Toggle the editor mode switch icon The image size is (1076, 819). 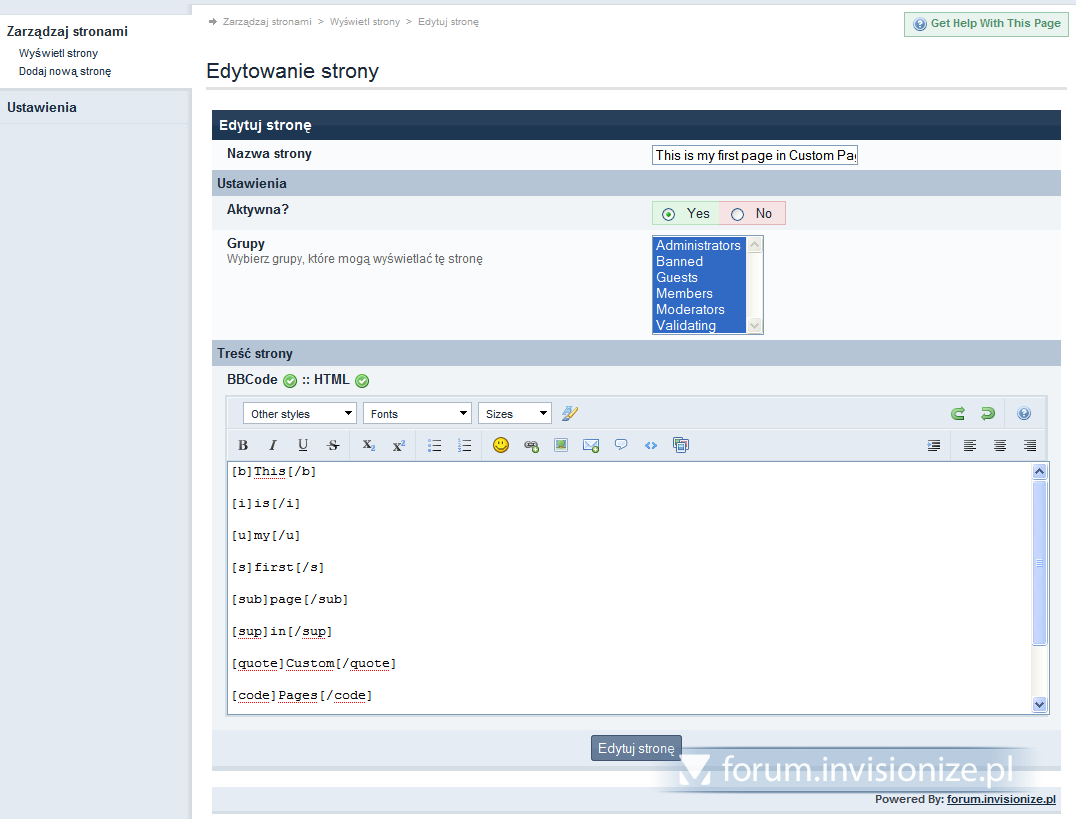[x=570, y=414]
